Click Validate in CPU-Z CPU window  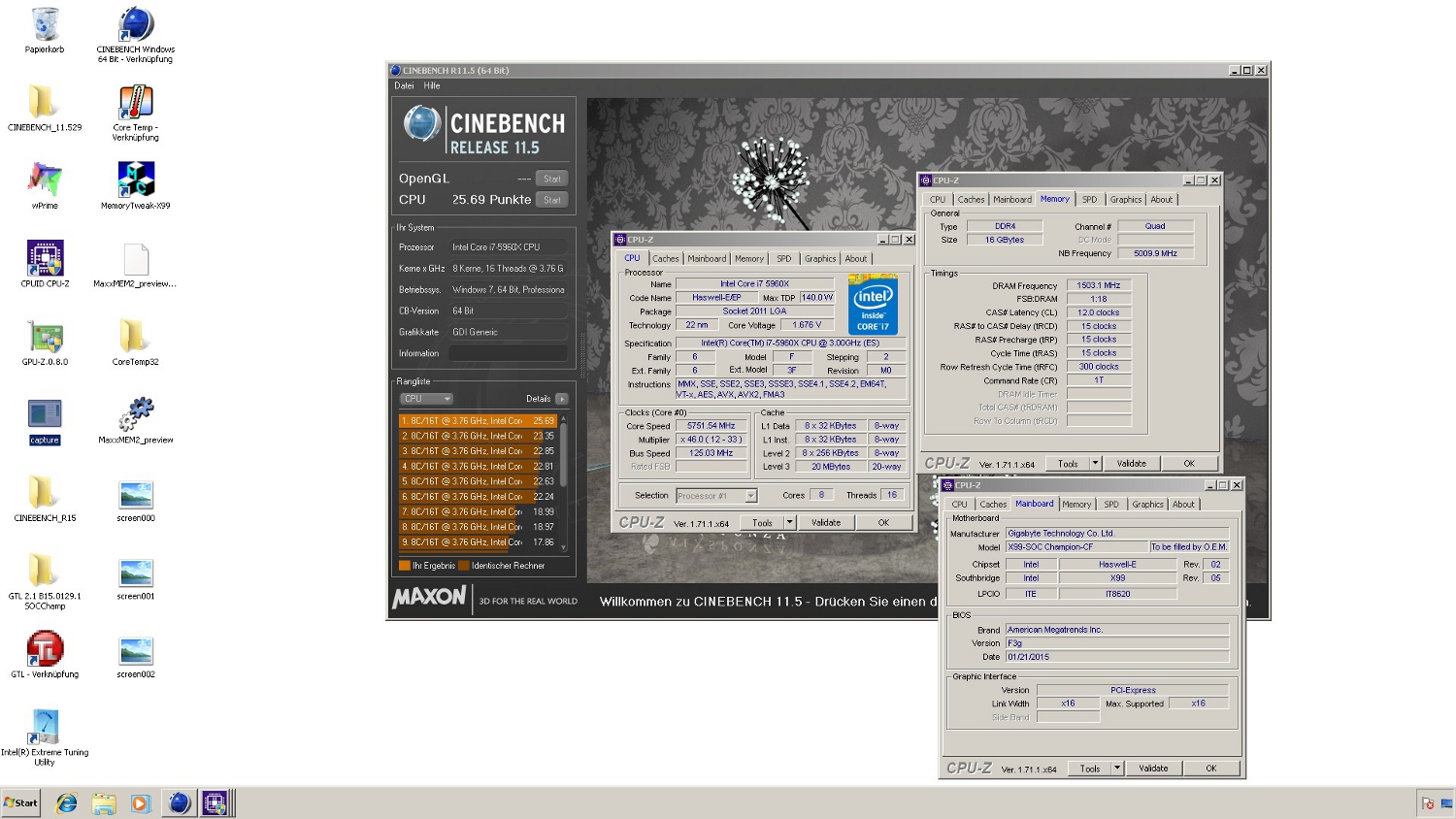coord(826,523)
